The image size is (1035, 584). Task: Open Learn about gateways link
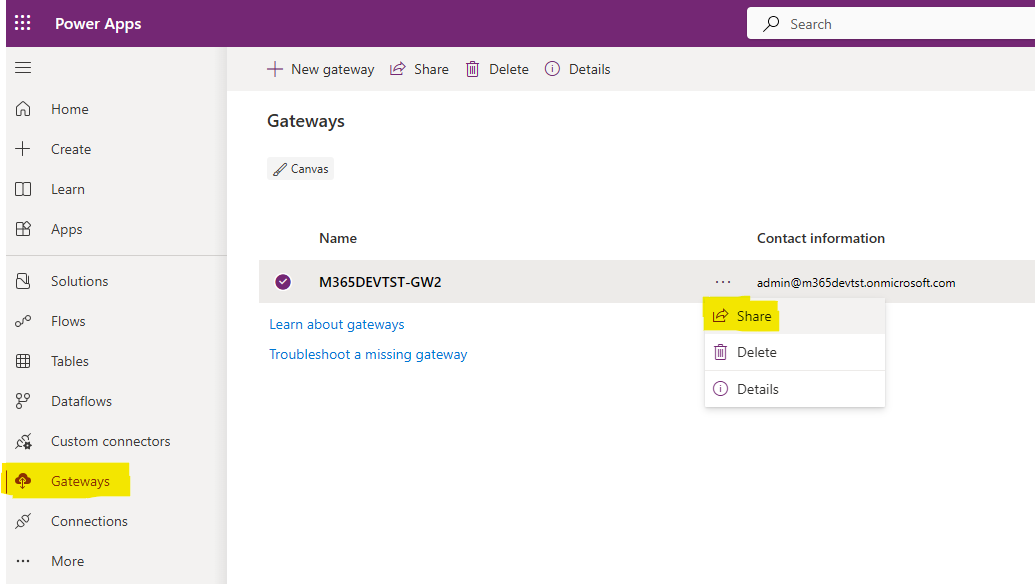pos(336,324)
